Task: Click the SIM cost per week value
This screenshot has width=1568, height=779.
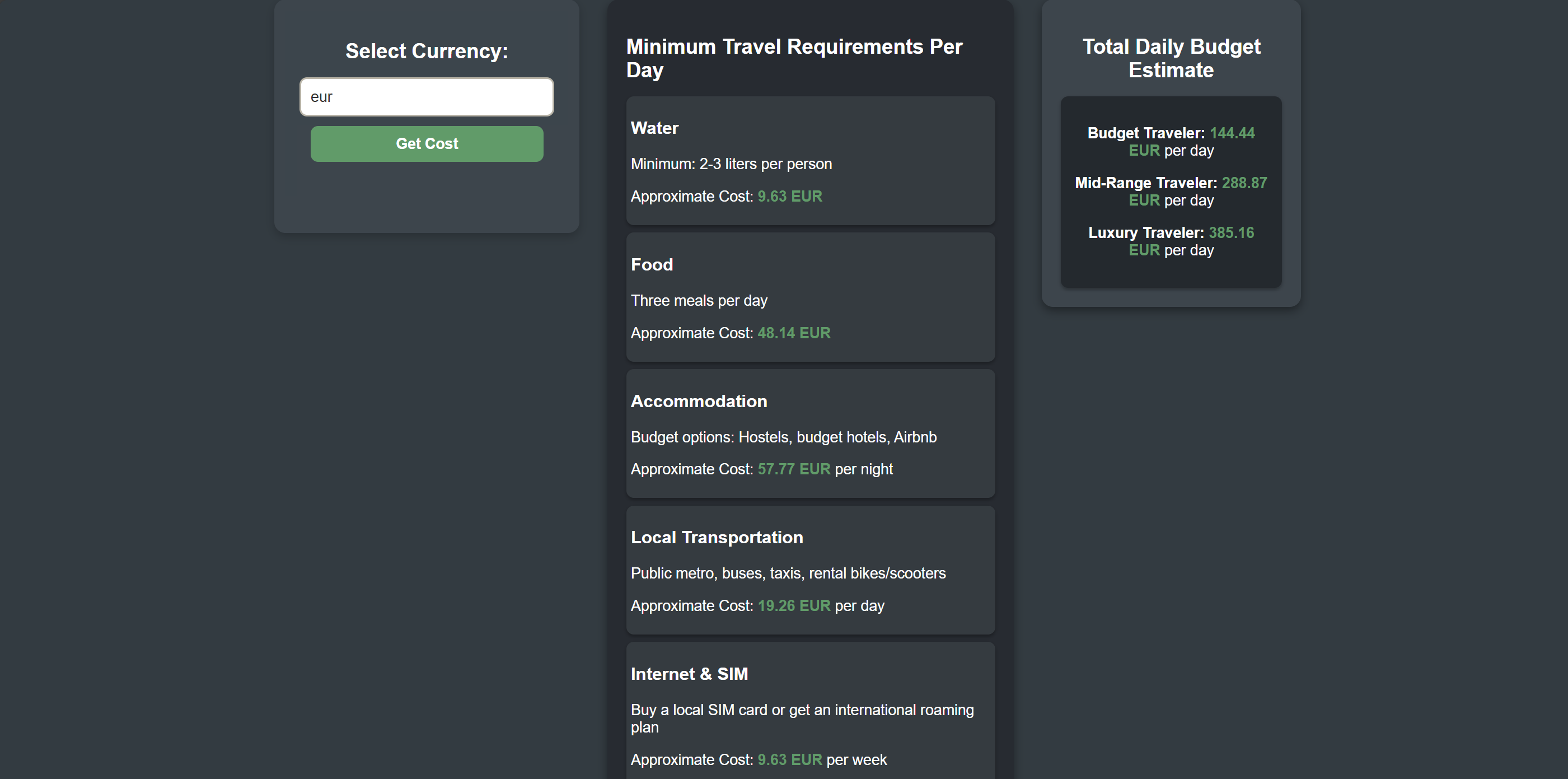Action: (x=789, y=760)
